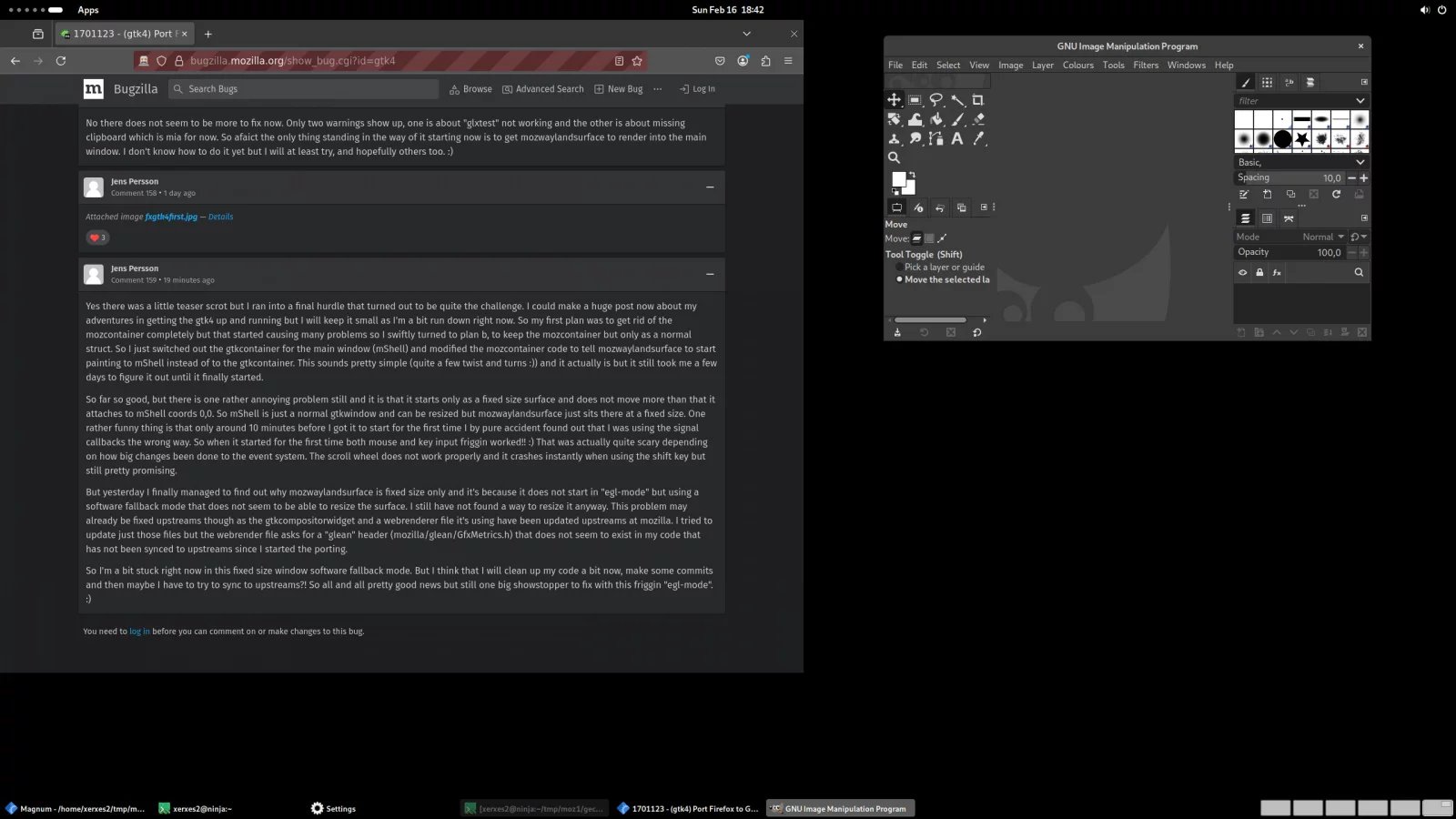Open the Filters menu in GIMP
1456x819 pixels.
[1146, 66]
